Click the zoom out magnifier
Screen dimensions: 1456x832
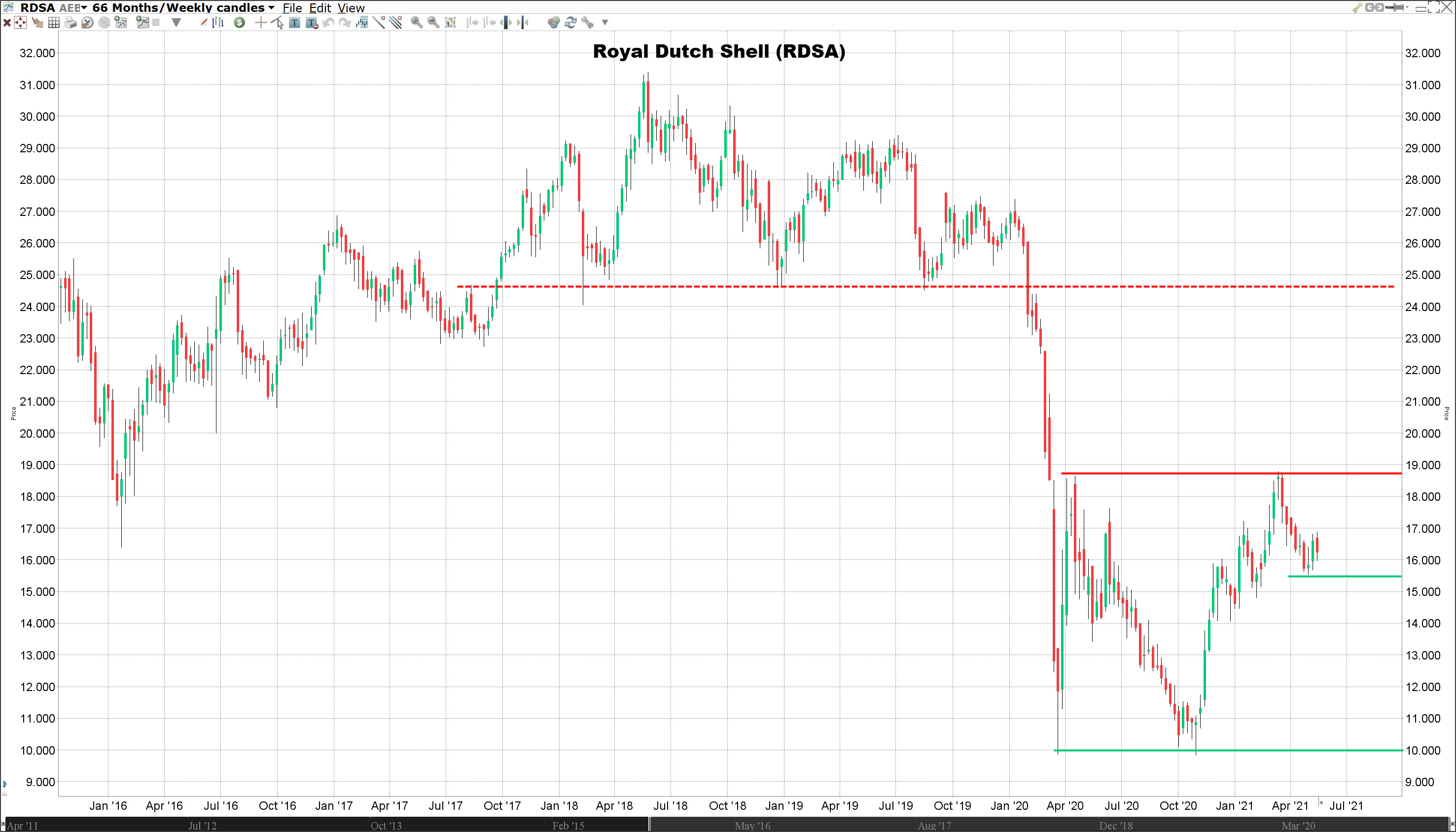[x=434, y=23]
